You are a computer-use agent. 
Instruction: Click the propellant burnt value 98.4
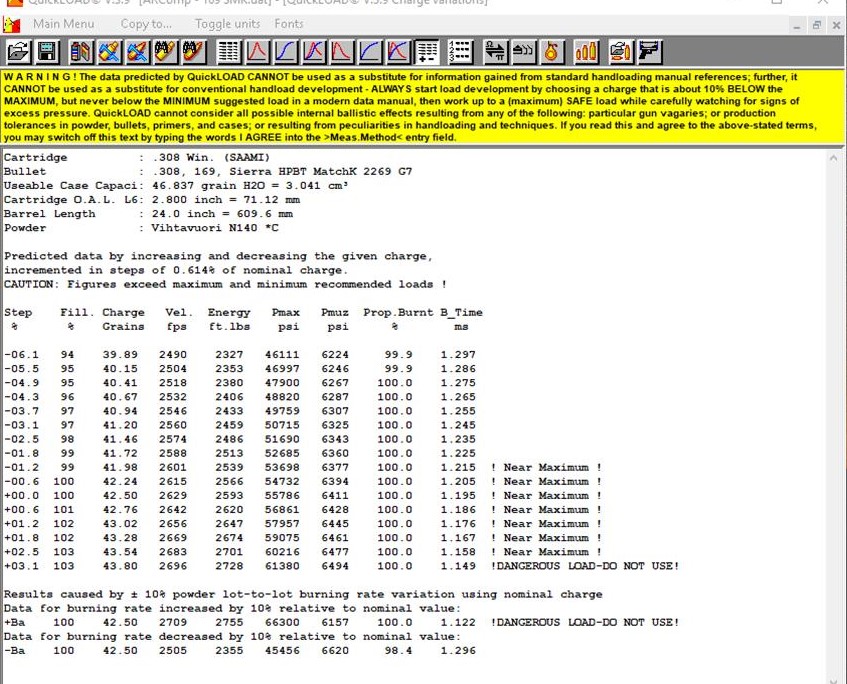pyautogui.click(x=398, y=650)
